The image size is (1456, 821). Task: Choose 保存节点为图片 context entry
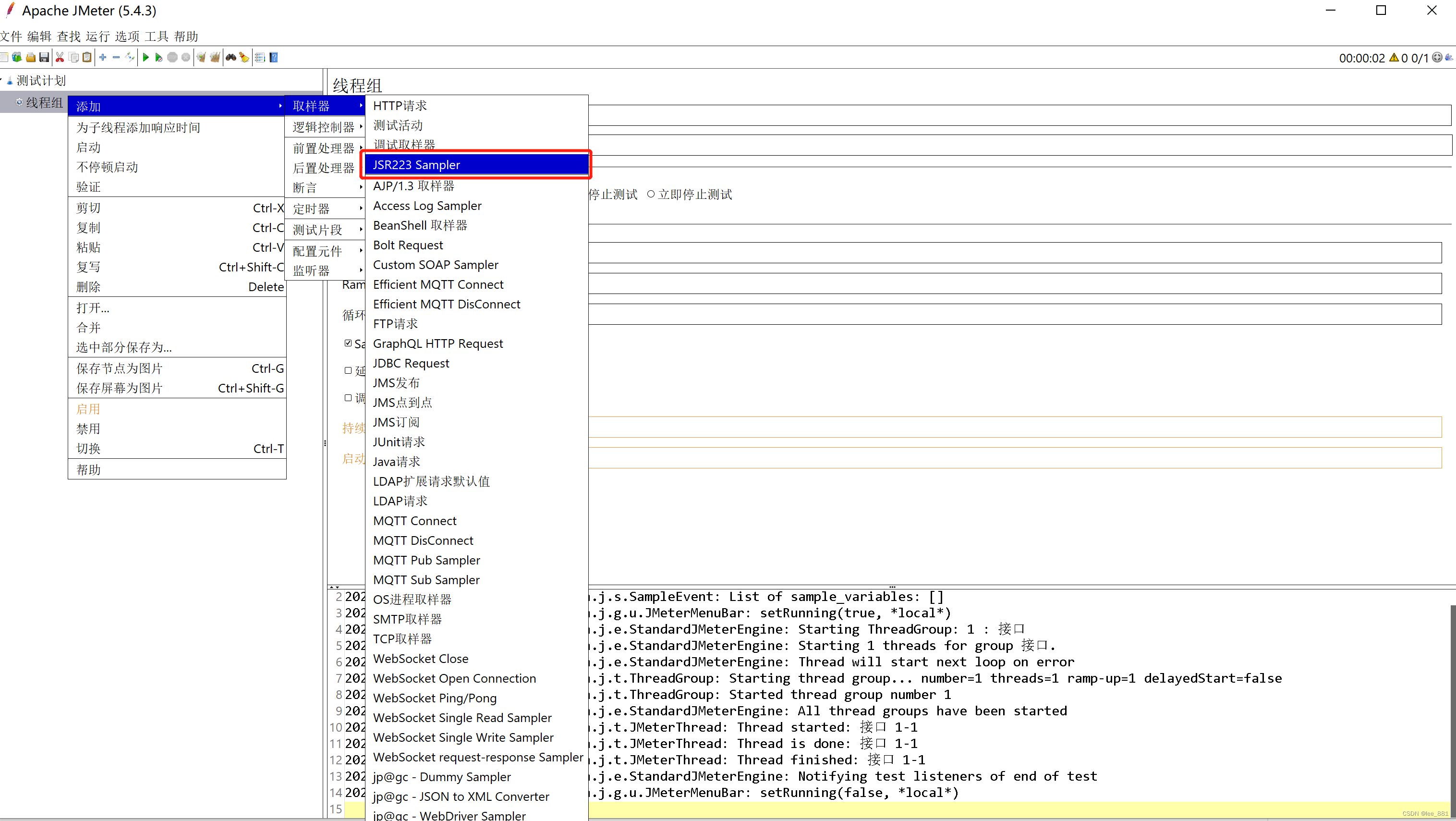coord(177,368)
